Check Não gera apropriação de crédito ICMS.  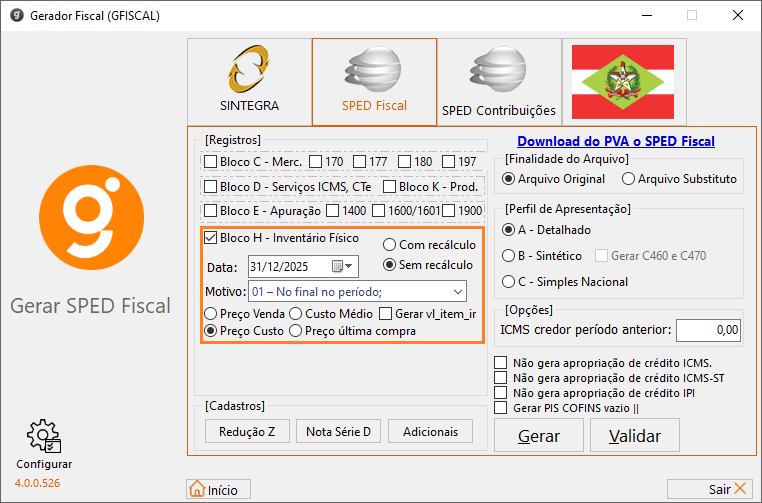coord(501,363)
